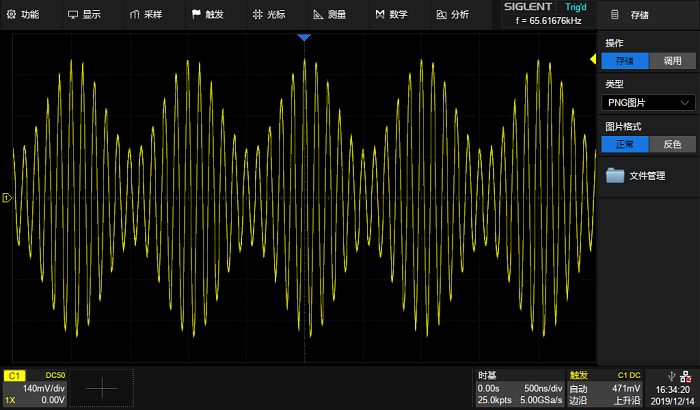Select the 存储 save operation toggle

[x=625, y=61]
